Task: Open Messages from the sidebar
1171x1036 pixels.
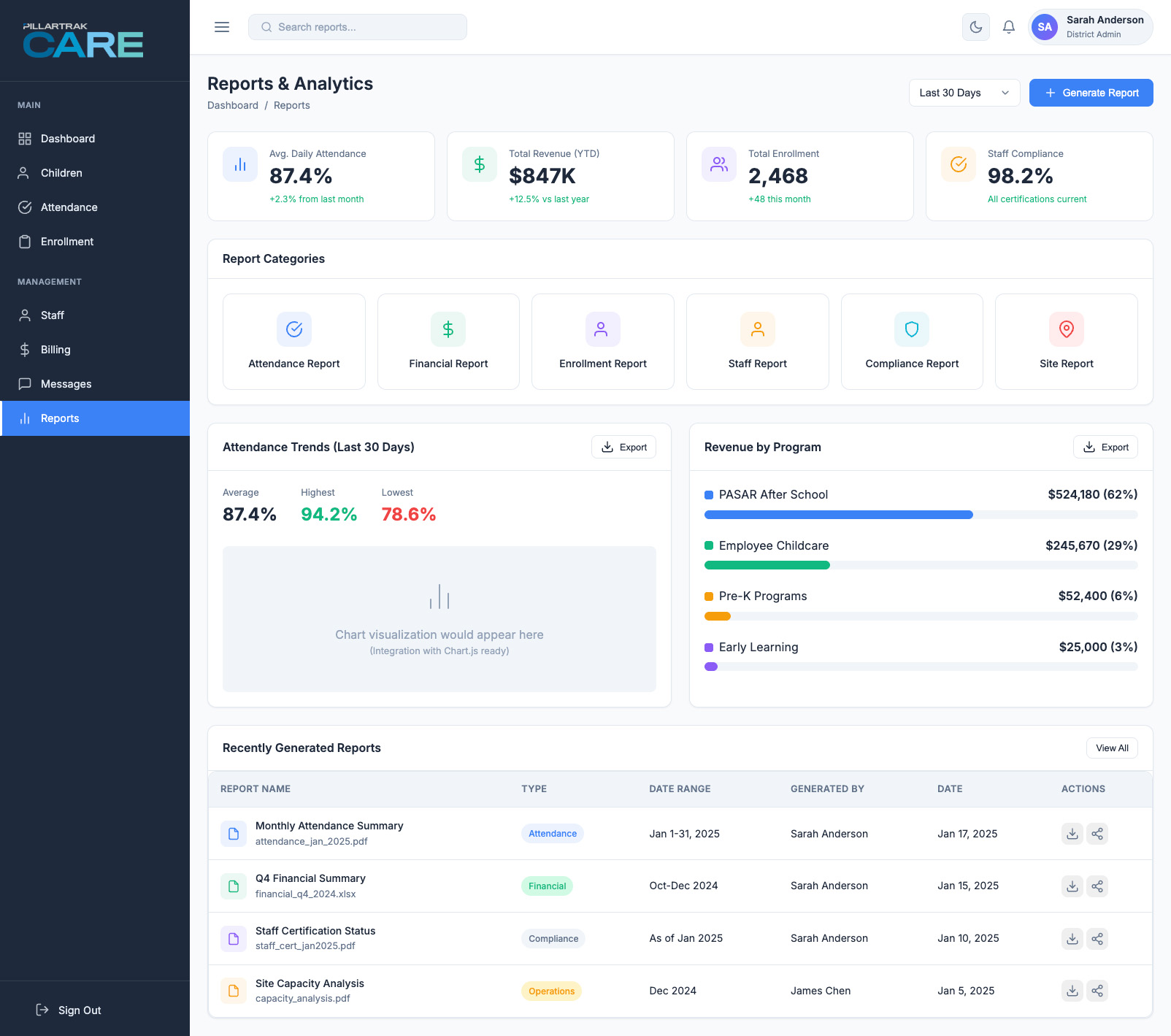Action: pos(66,383)
